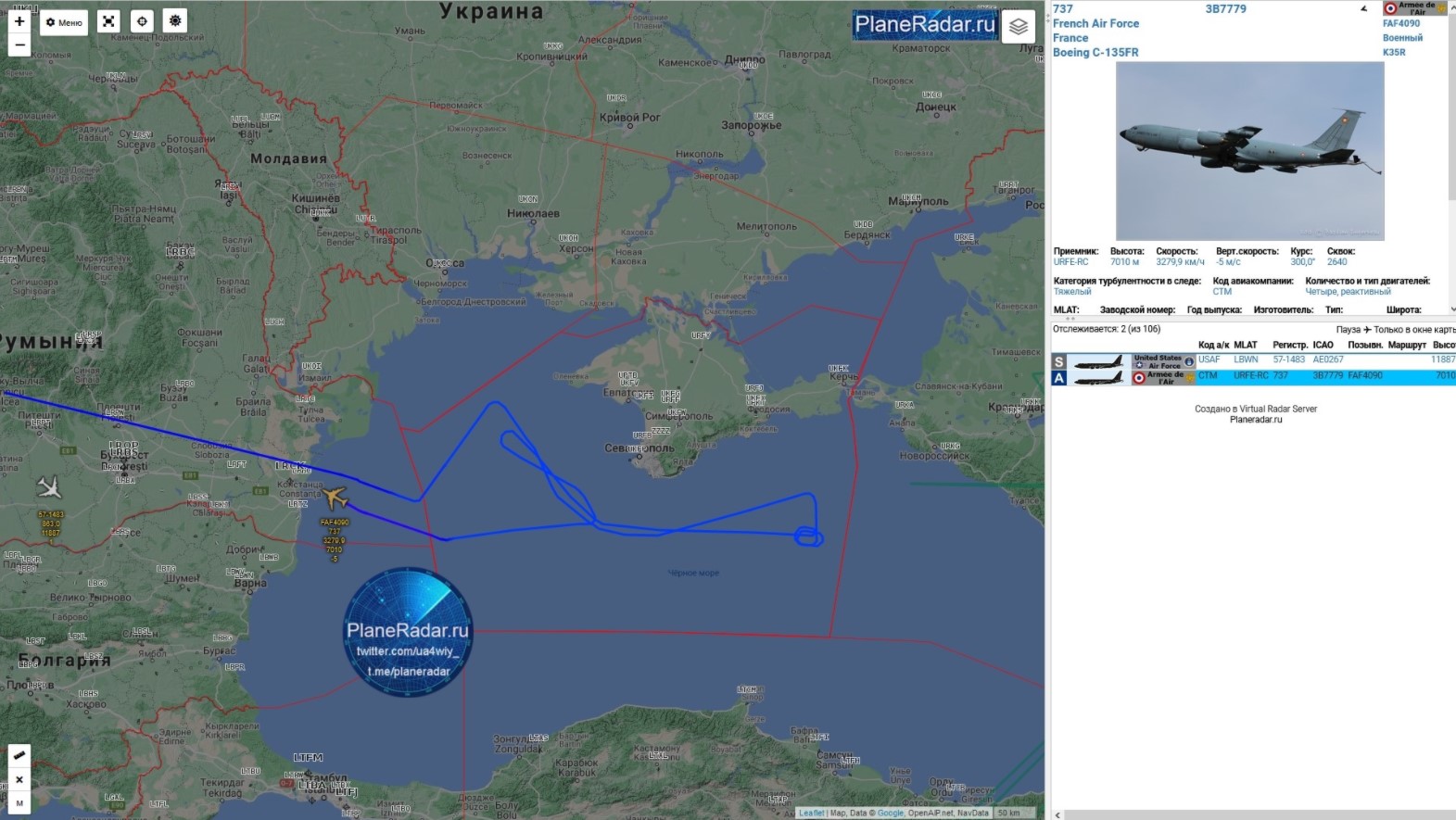Select the United States Air Force row
Image resolution: width=1456 pixels, height=820 pixels.
(x=1253, y=361)
